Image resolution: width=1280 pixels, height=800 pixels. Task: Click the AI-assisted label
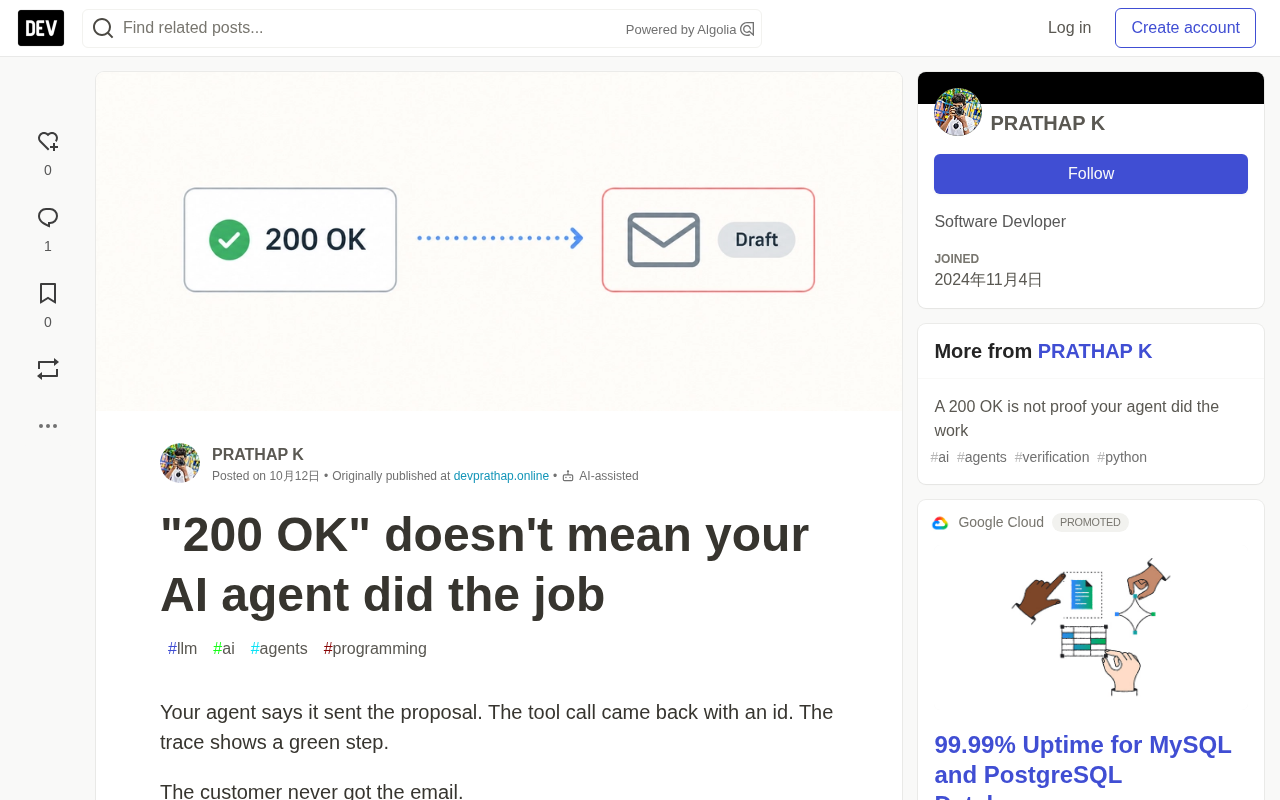609,476
